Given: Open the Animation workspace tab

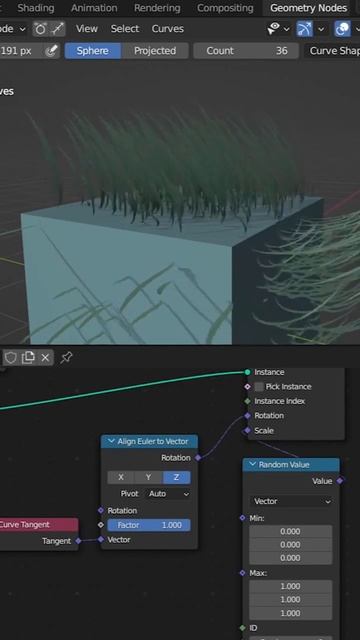Looking at the screenshot, I should (x=94, y=8).
